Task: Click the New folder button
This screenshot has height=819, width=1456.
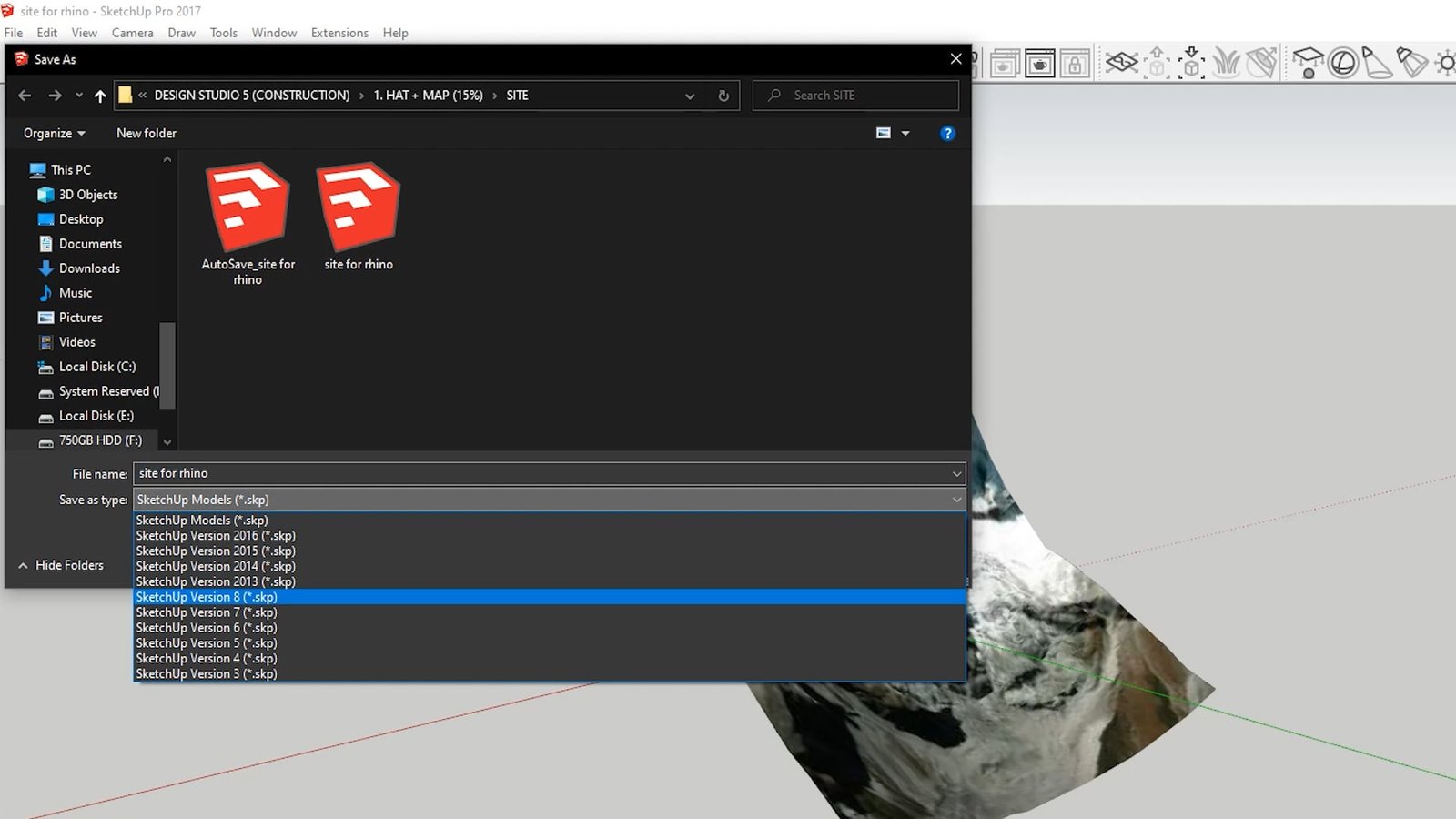Action: (x=147, y=133)
